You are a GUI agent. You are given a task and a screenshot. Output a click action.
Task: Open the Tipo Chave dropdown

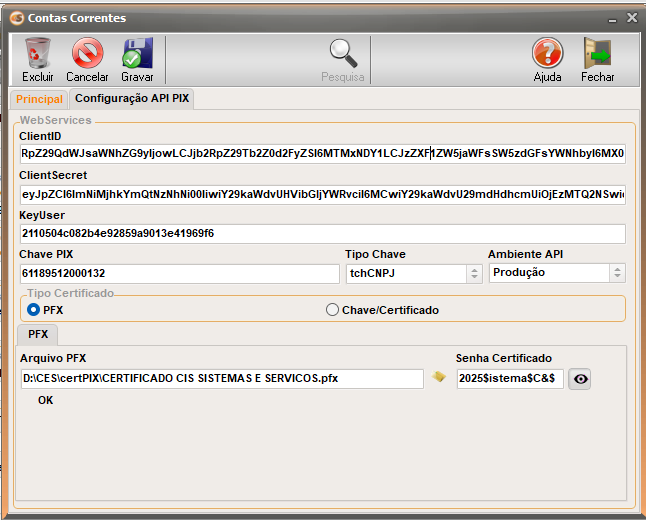[x=474, y=273]
